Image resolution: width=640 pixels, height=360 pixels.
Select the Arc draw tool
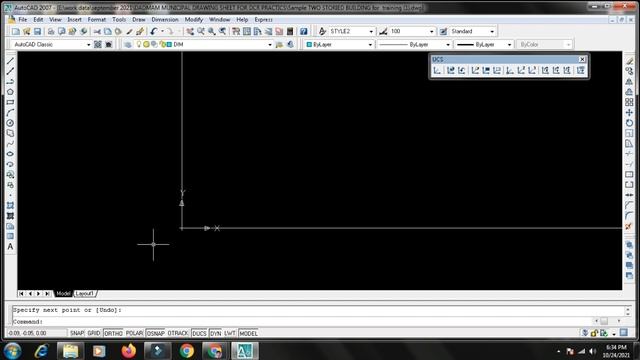[x=10, y=113]
